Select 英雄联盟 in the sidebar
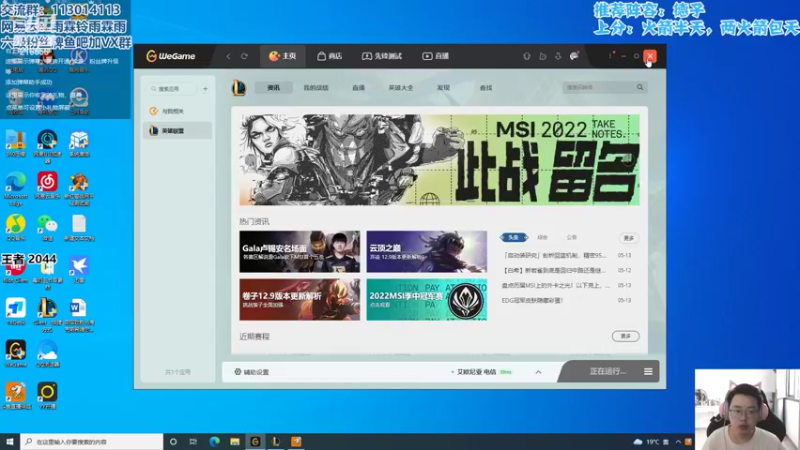Viewport: 800px width, 450px height. [x=177, y=131]
